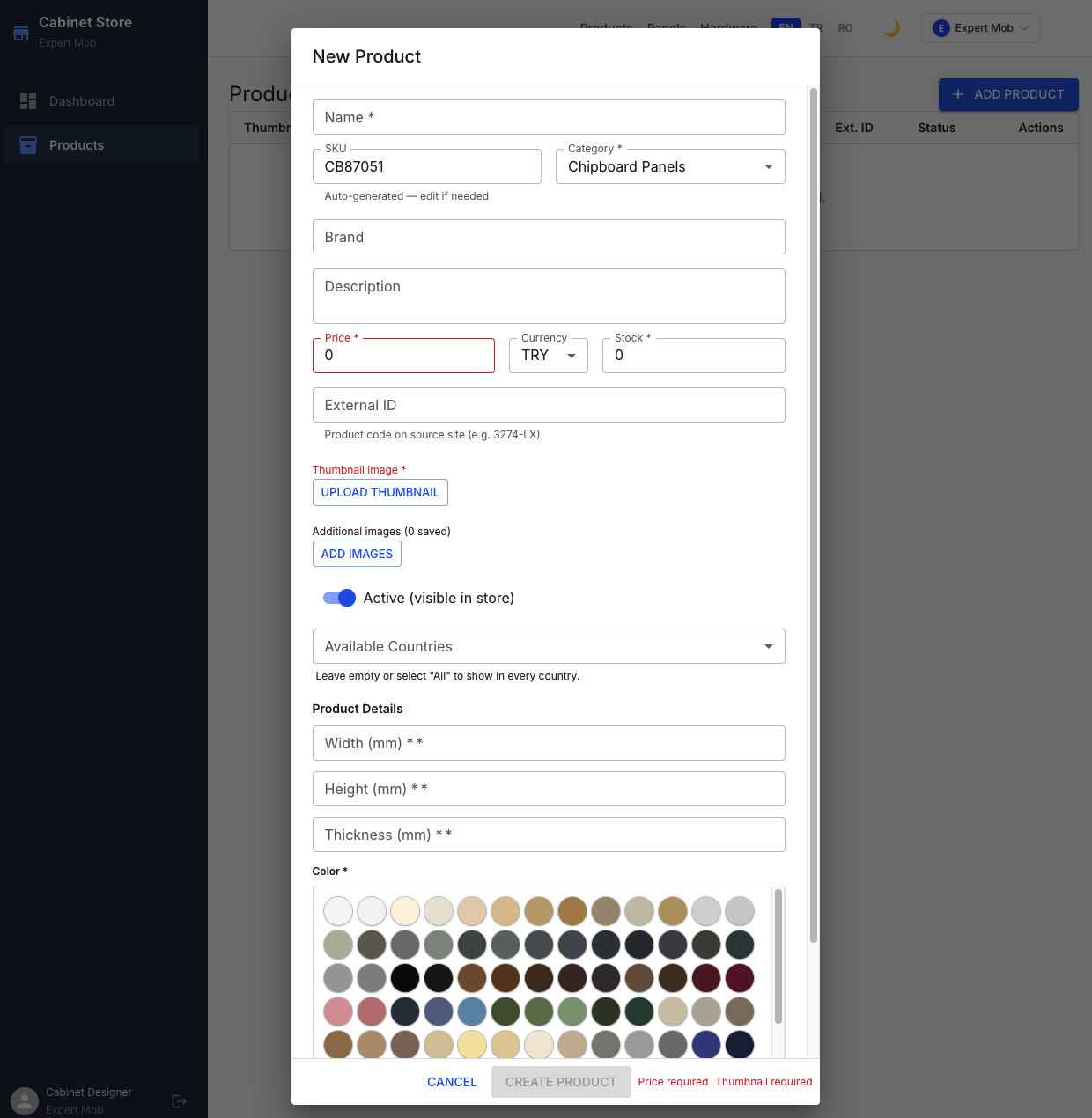
Task: Pick the navy blue color swatch
Action: (x=706, y=1045)
